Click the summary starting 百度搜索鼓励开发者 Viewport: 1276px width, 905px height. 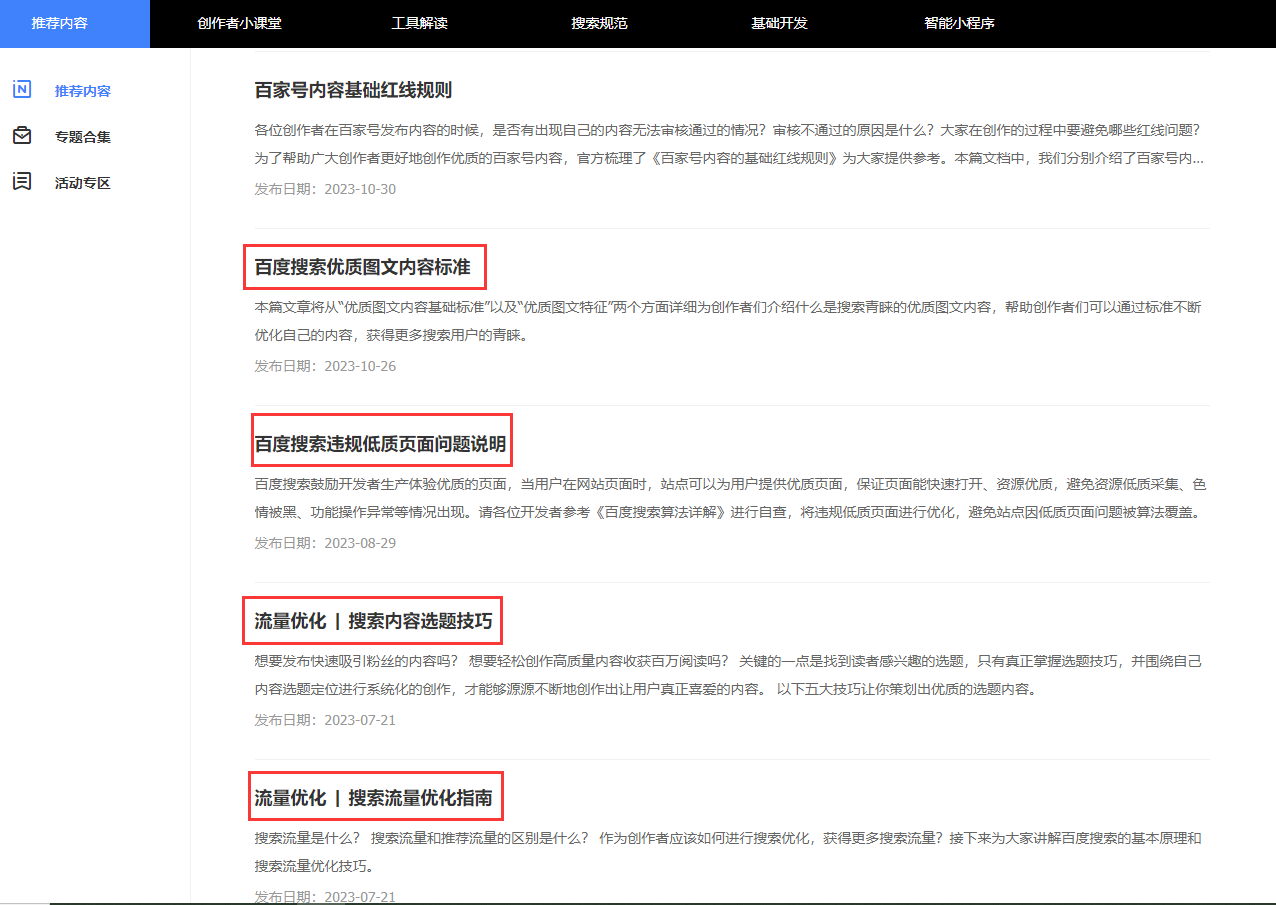tap(732, 498)
